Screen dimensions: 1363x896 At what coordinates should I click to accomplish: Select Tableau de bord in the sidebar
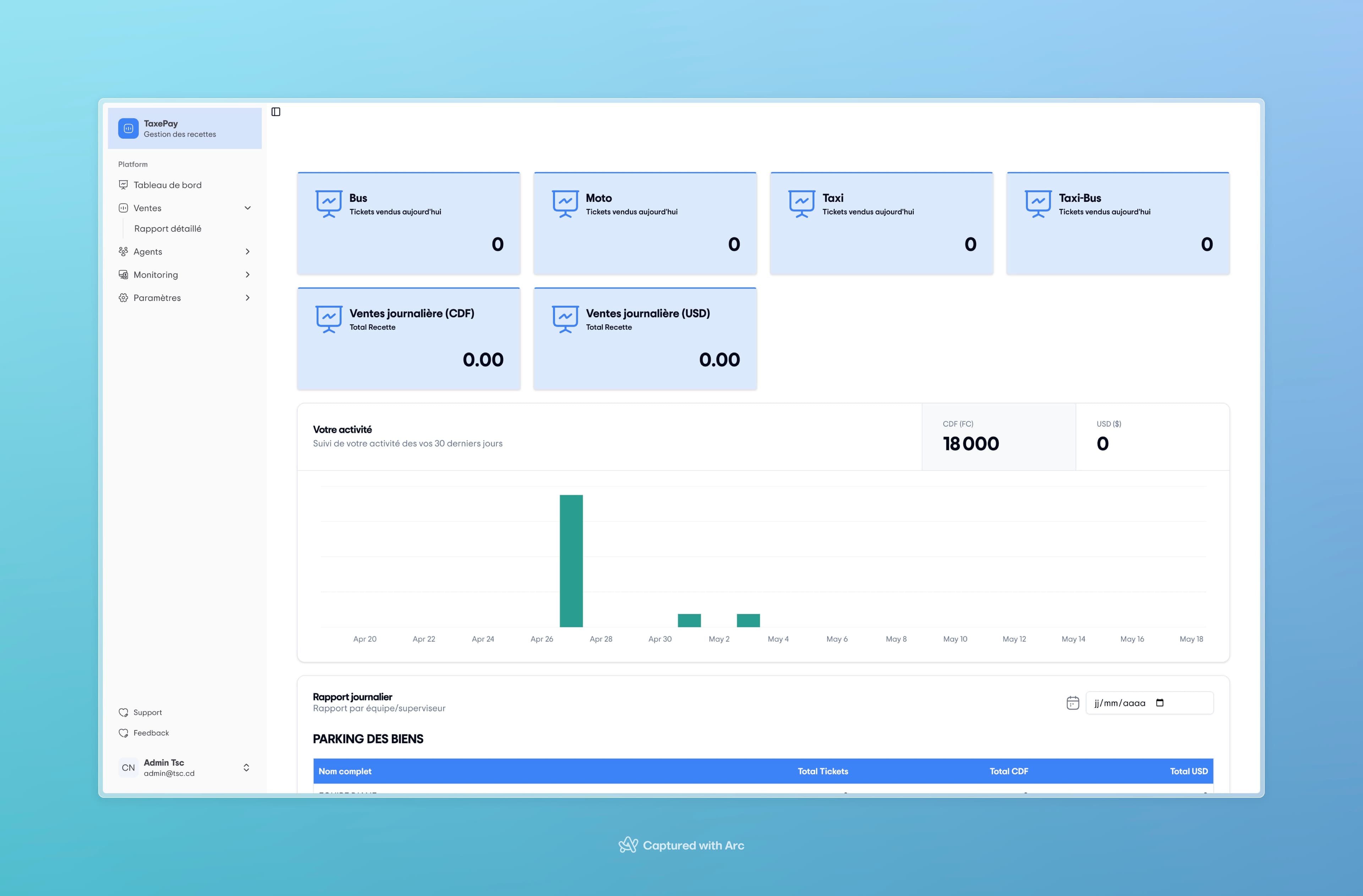[x=167, y=185]
